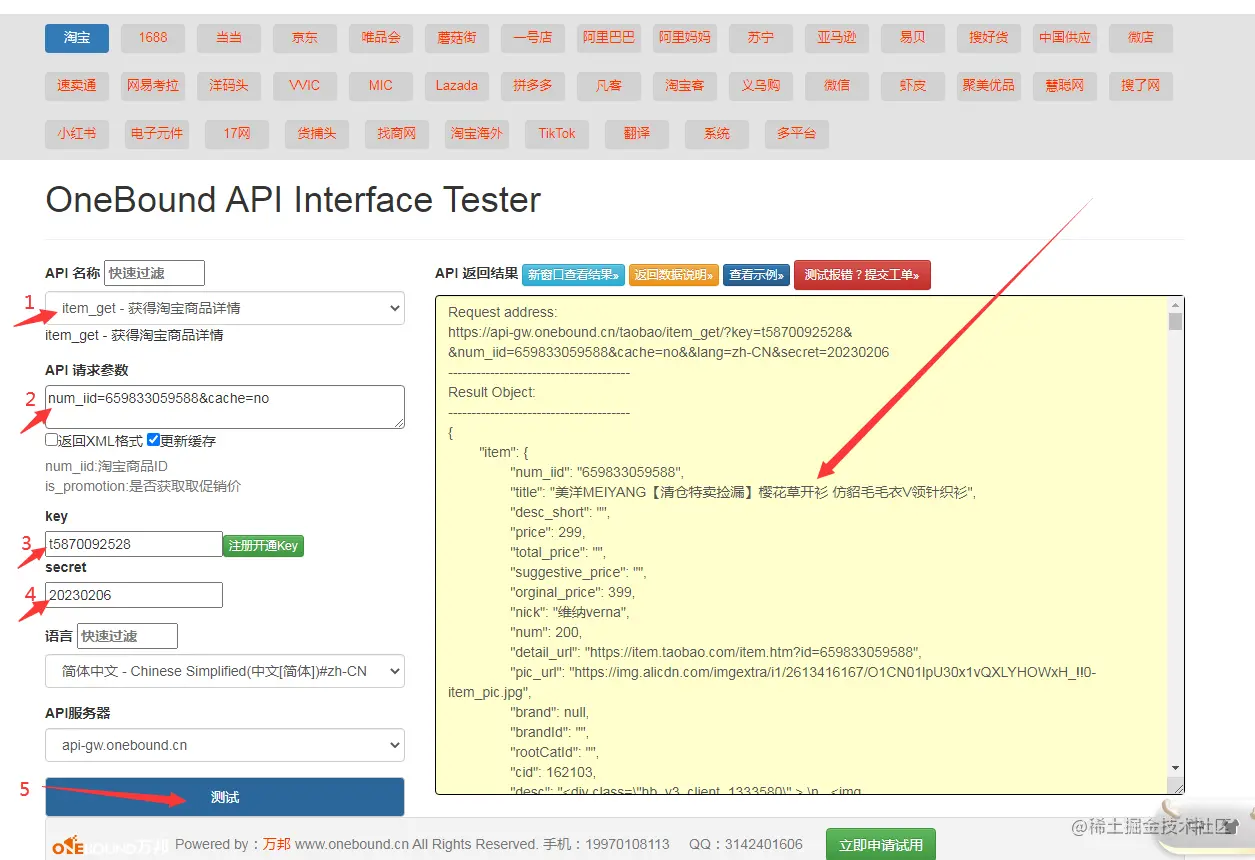
Task: Switch to the 小红书 tab
Action: point(77,134)
